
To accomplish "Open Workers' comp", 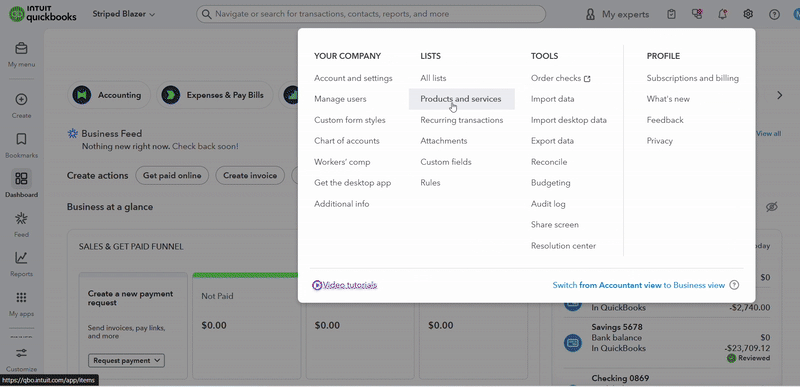I will click(x=342, y=162).
